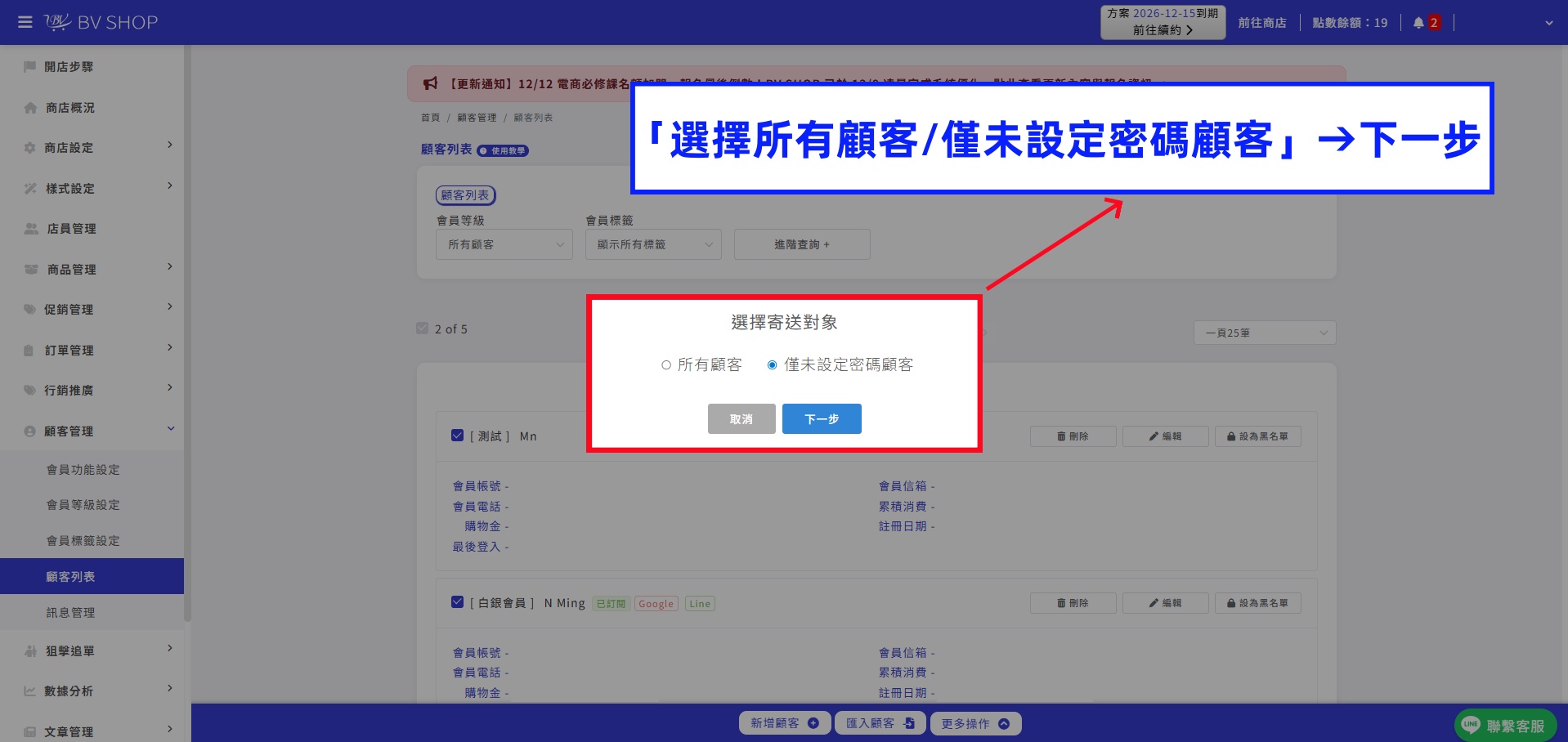
Task: Open the 會員等級 所有顧客 dropdown
Action: coord(504,244)
